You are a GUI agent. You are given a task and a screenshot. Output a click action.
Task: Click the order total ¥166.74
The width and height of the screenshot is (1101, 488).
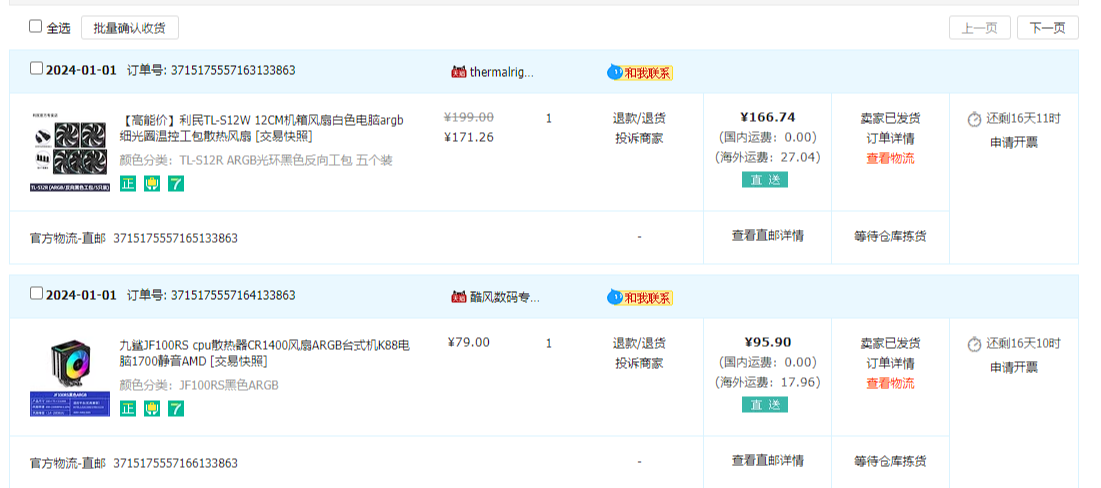[767, 117]
